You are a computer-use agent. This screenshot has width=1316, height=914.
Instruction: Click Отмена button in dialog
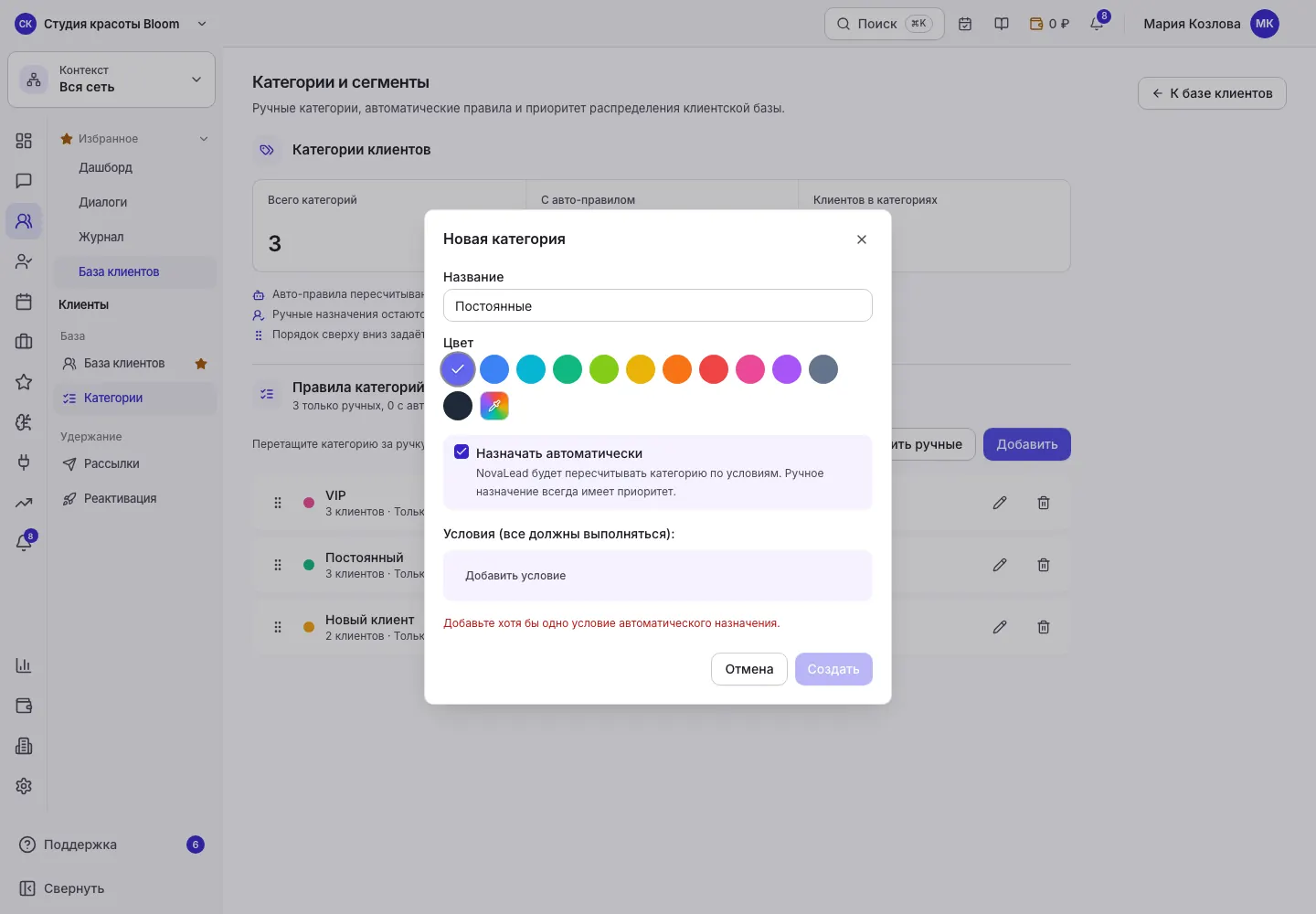point(749,669)
